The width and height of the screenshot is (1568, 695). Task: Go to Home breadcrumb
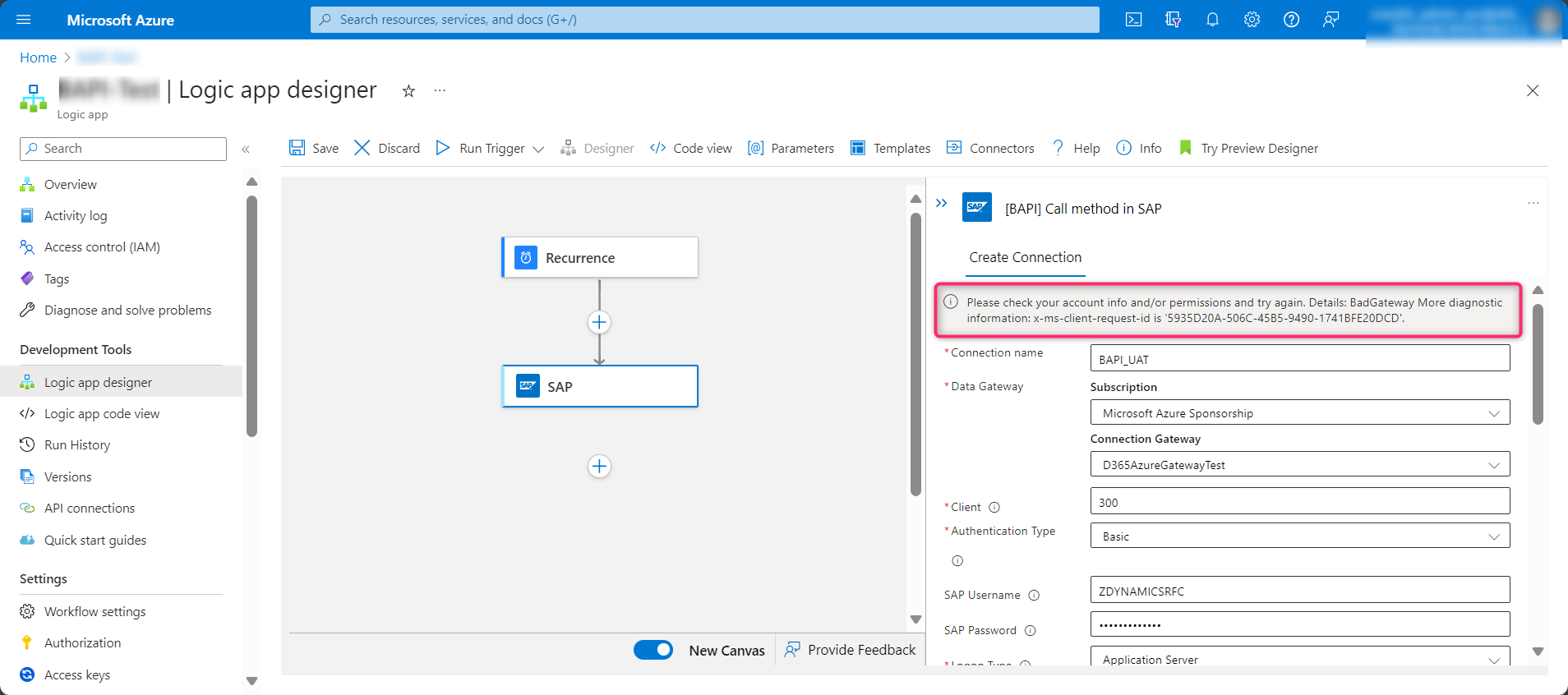[x=38, y=58]
